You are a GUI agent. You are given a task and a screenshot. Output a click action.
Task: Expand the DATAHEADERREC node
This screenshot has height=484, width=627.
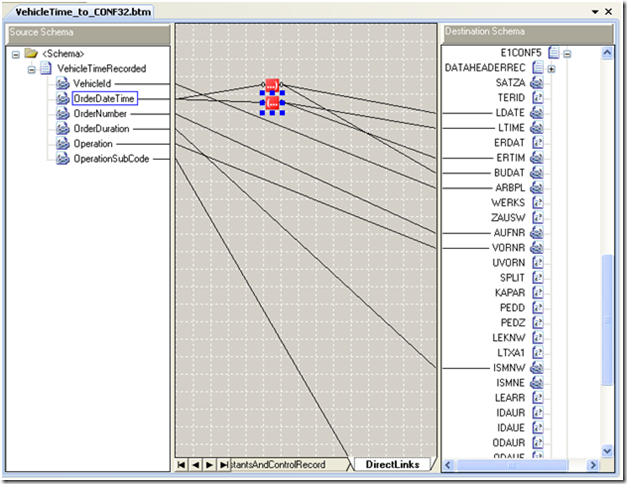(551, 68)
